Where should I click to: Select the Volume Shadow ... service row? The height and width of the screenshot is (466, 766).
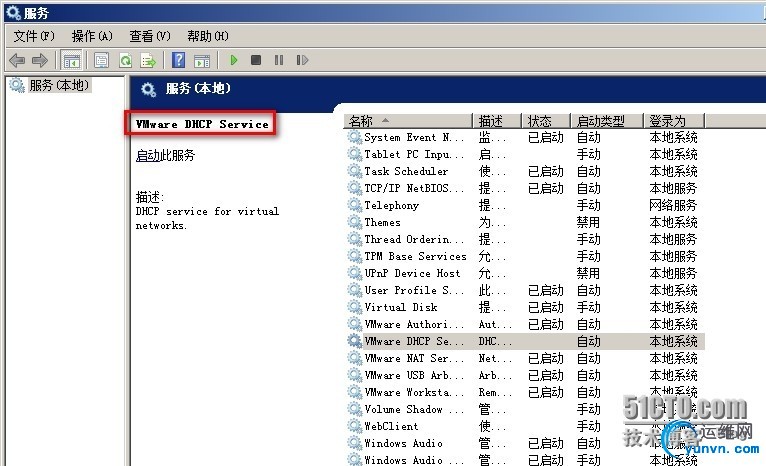[x=524, y=409]
